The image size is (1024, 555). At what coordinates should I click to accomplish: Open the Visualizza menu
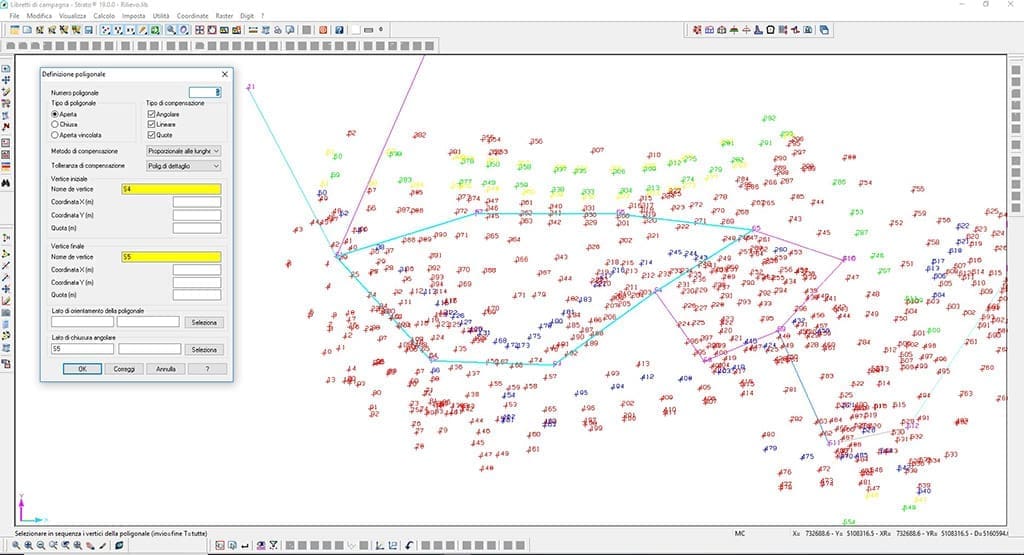72,16
